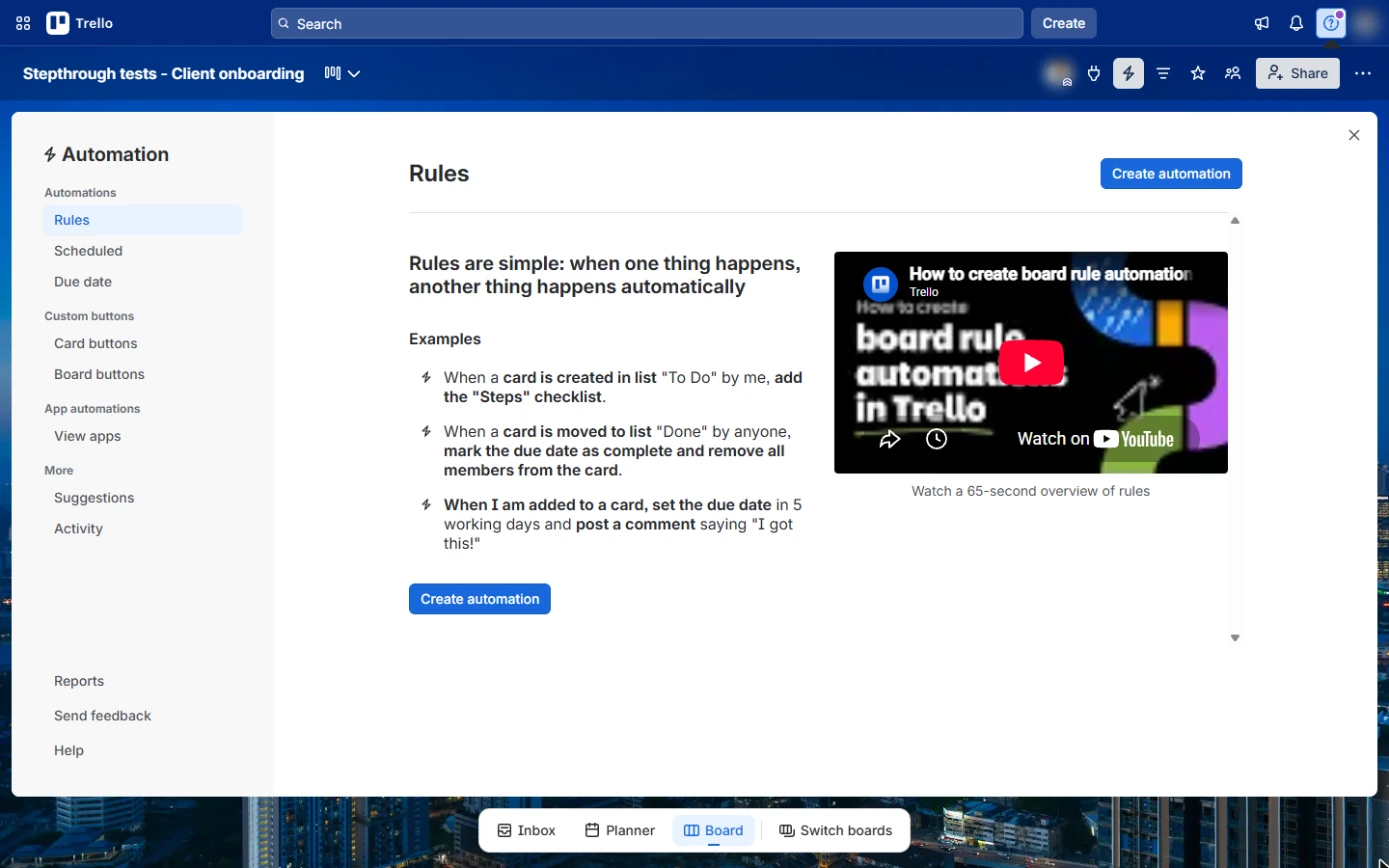1389x868 pixels.
Task: Open the board visibility people icon
Action: point(1233,73)
